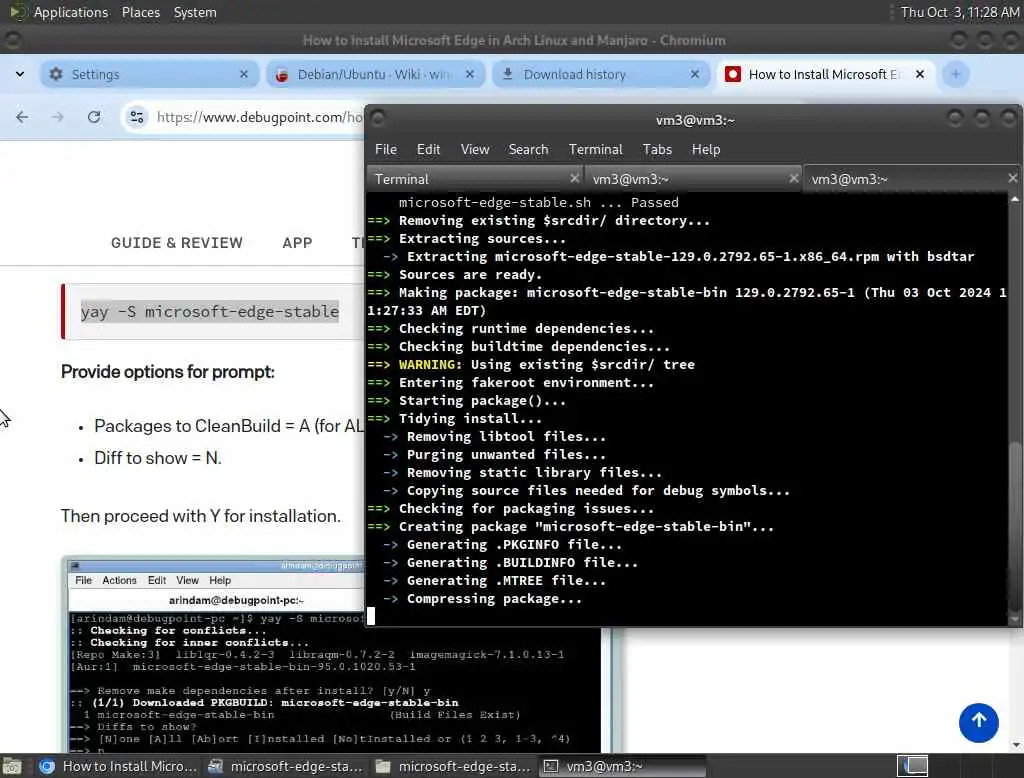Click Then proceed with Y for installation text

click(x=200, y=516)
